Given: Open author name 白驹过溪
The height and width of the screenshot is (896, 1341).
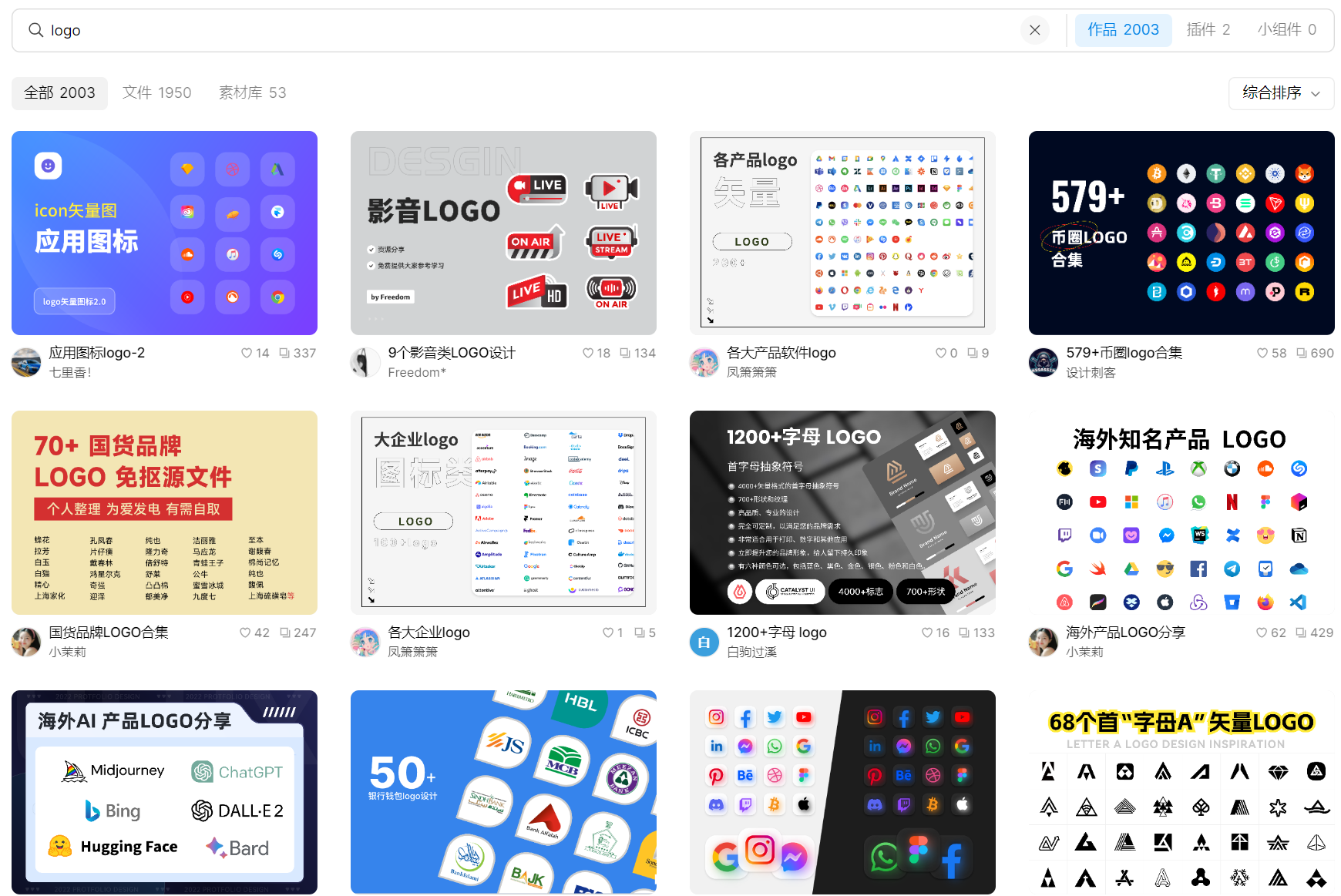Looking at the screenshot, I should 751,653.
